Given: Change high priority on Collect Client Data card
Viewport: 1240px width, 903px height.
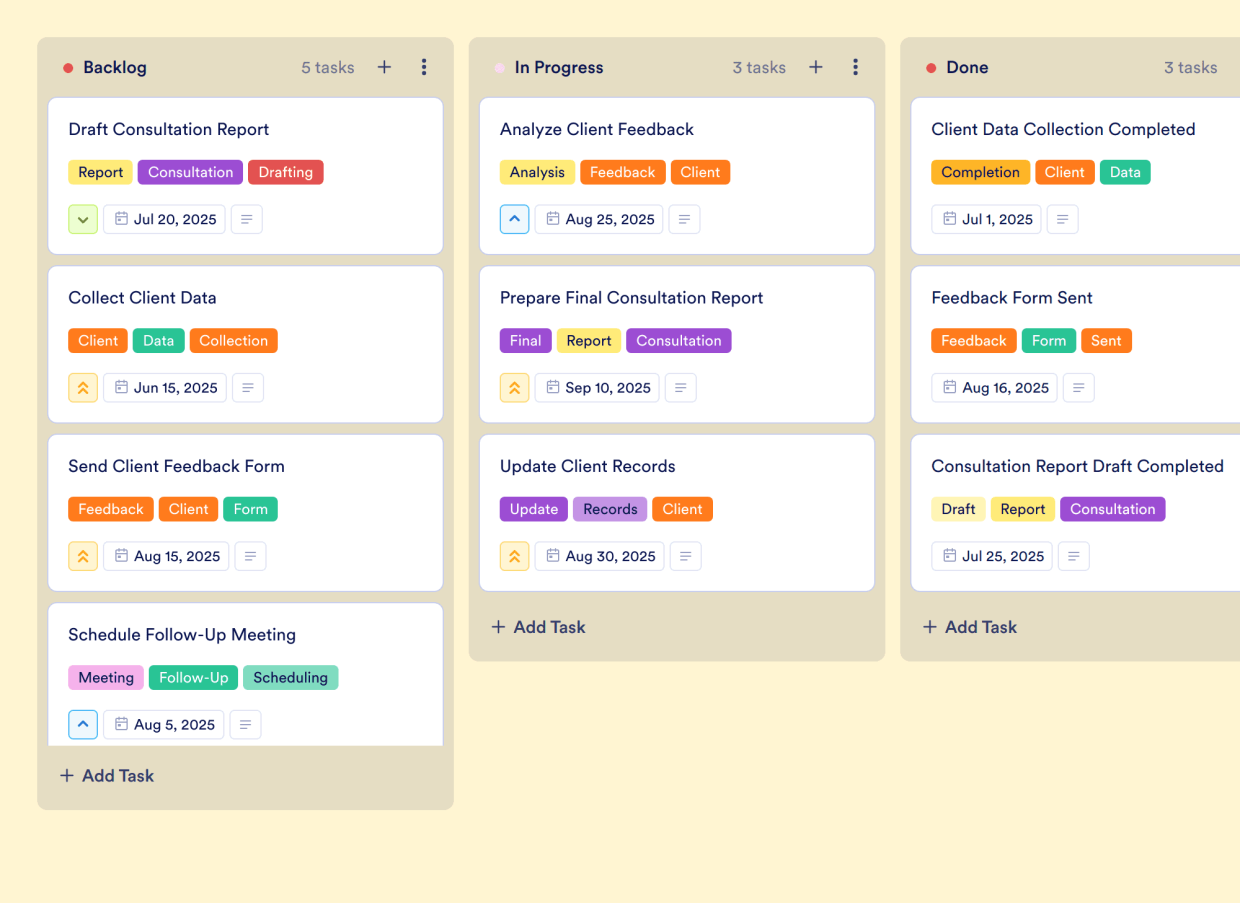Looking at the screenshot, I should (83, 388).
